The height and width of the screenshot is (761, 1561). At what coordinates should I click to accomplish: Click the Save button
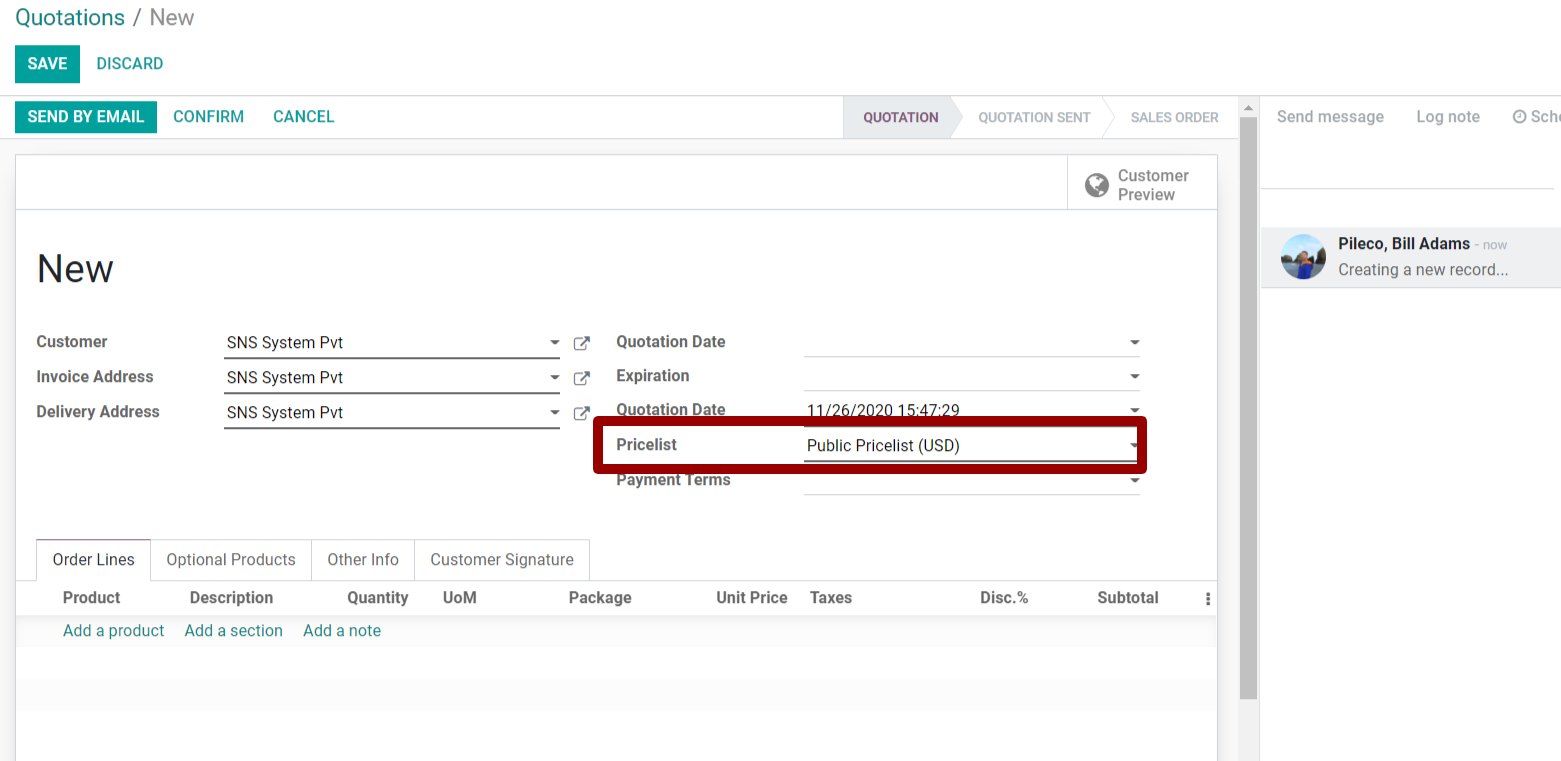tap(47, 64)
